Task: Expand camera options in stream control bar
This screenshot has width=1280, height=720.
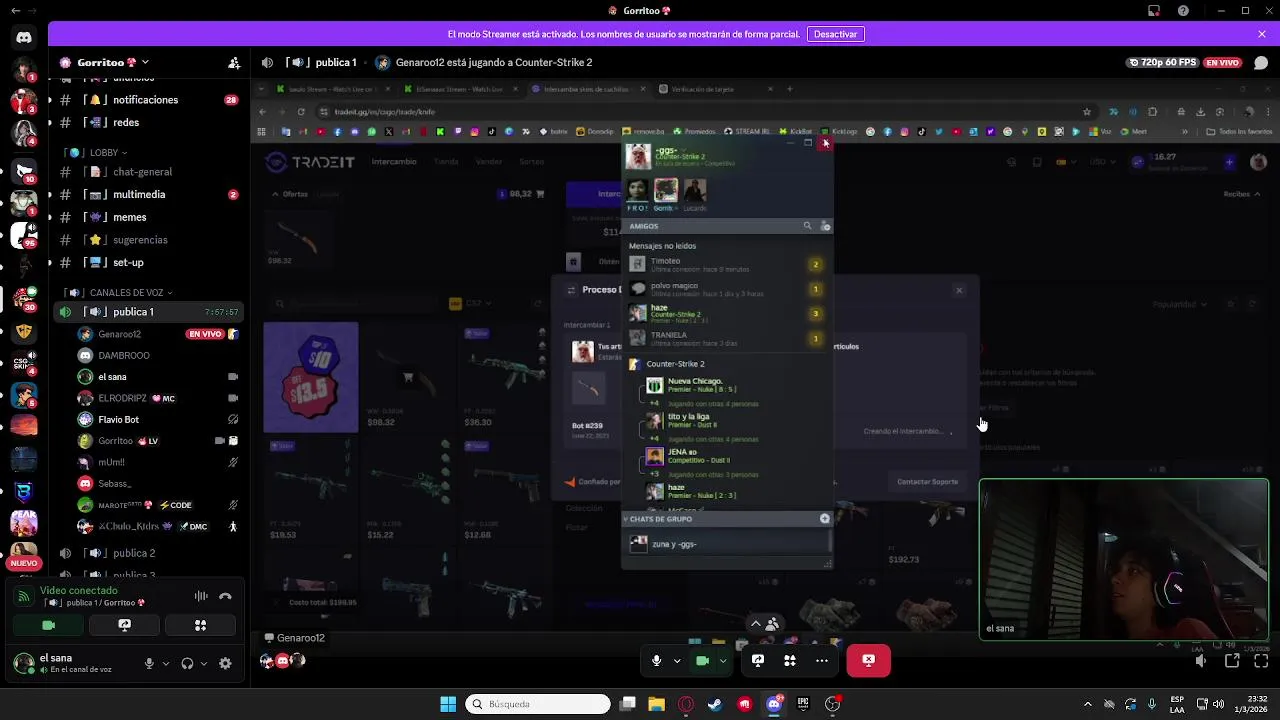Action: [723, 660]
